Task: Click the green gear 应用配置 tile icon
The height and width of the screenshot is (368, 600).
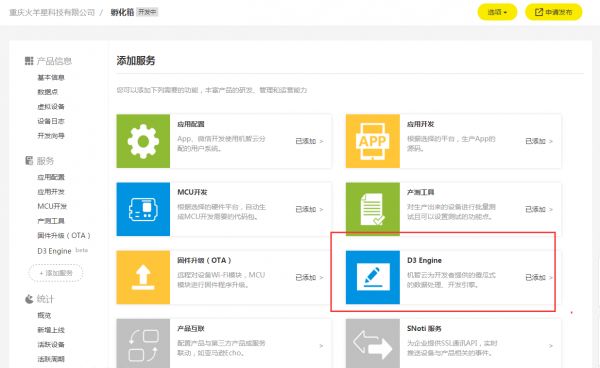Action: click(143, 141)
